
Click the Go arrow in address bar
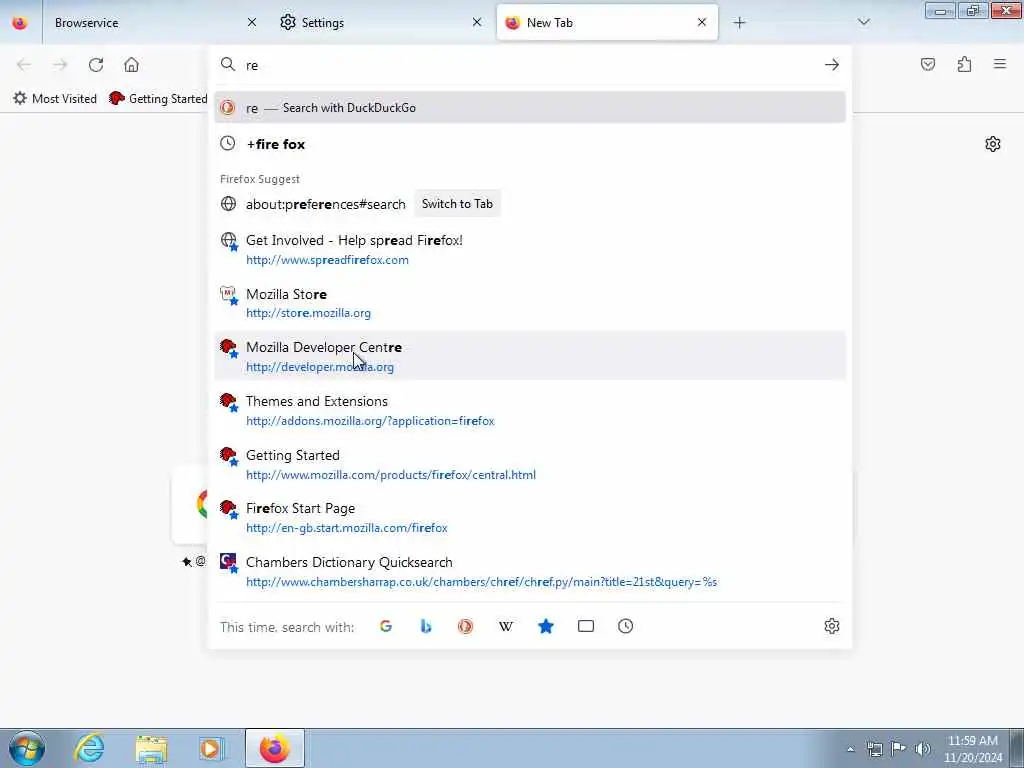(831, 65)
